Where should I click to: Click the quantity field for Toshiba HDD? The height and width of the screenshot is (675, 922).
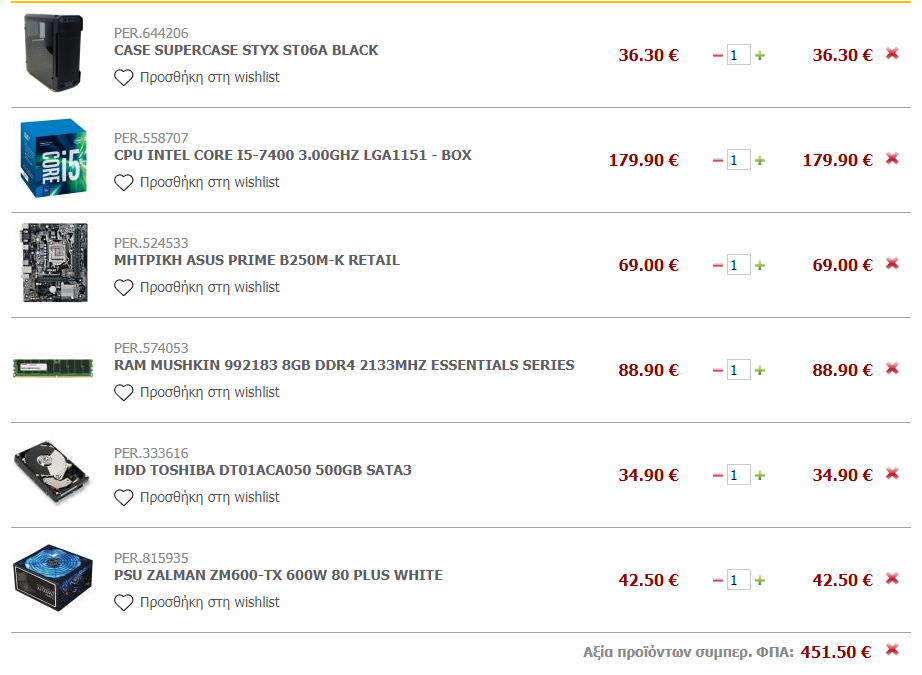click(739, 475)
